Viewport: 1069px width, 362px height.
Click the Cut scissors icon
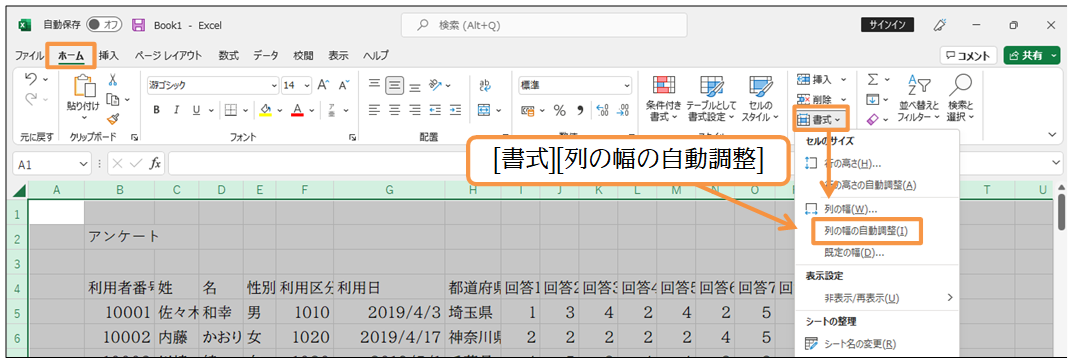coord(113,79)
